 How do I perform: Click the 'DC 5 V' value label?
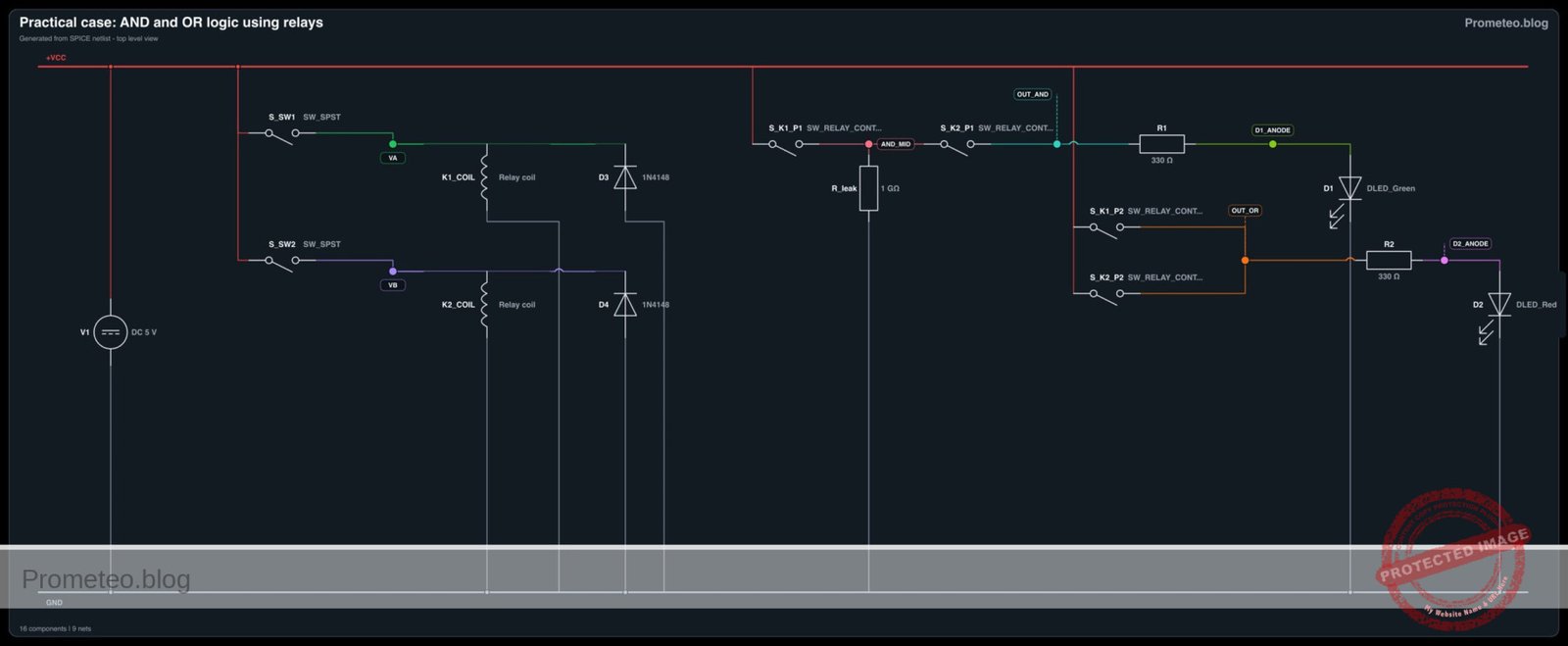pyautogui.click(x=144, y=332)
